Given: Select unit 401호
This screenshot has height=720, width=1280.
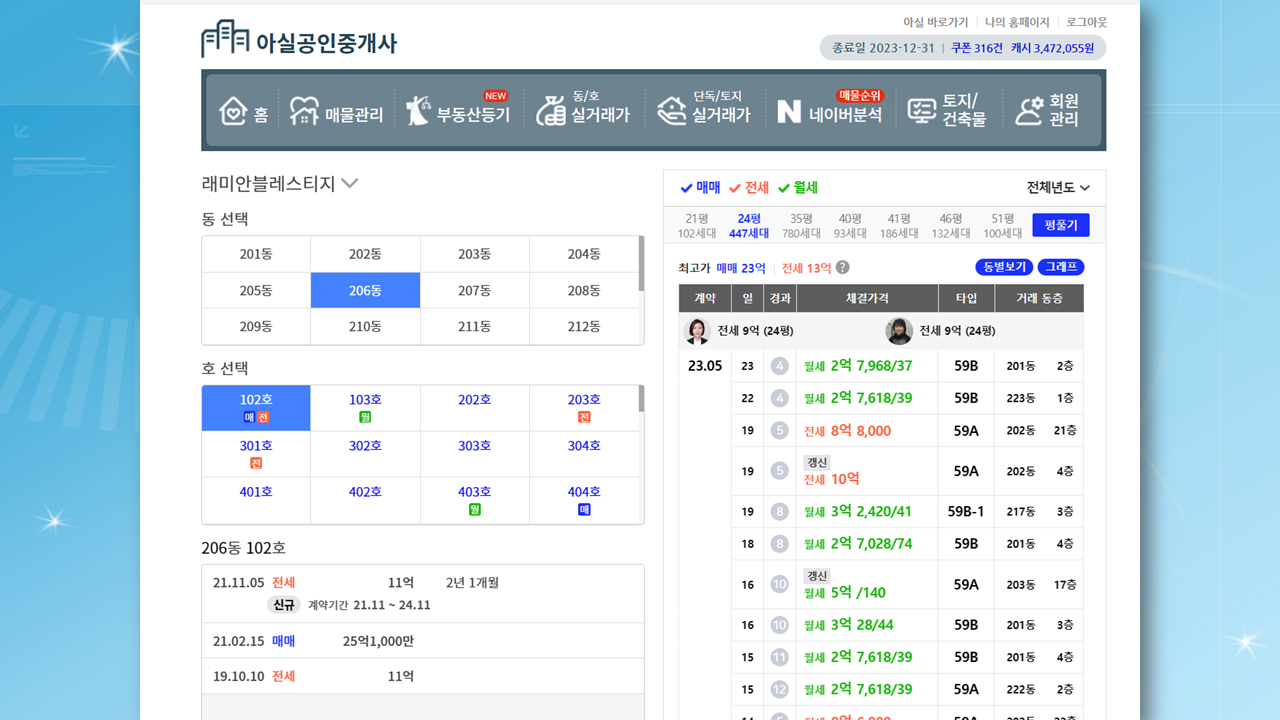Looking at the screenshot, I should pyautogui.click(x=256, y=500).
